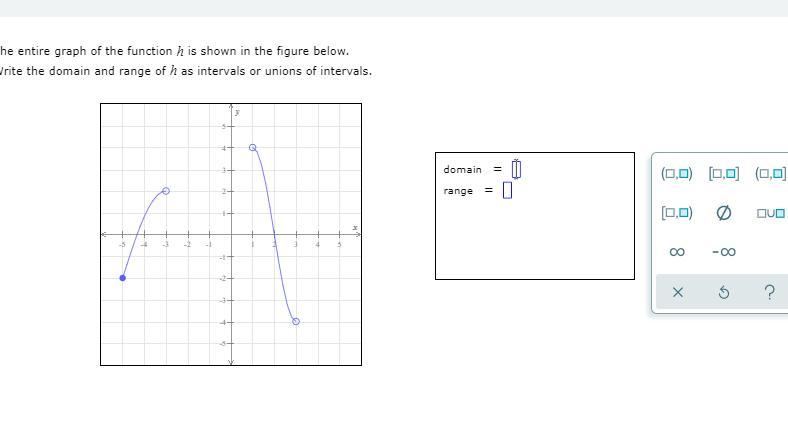Clear the answer with X button
Image resolution: width=788 pixels, height=432 pixels.
(677, 292)
